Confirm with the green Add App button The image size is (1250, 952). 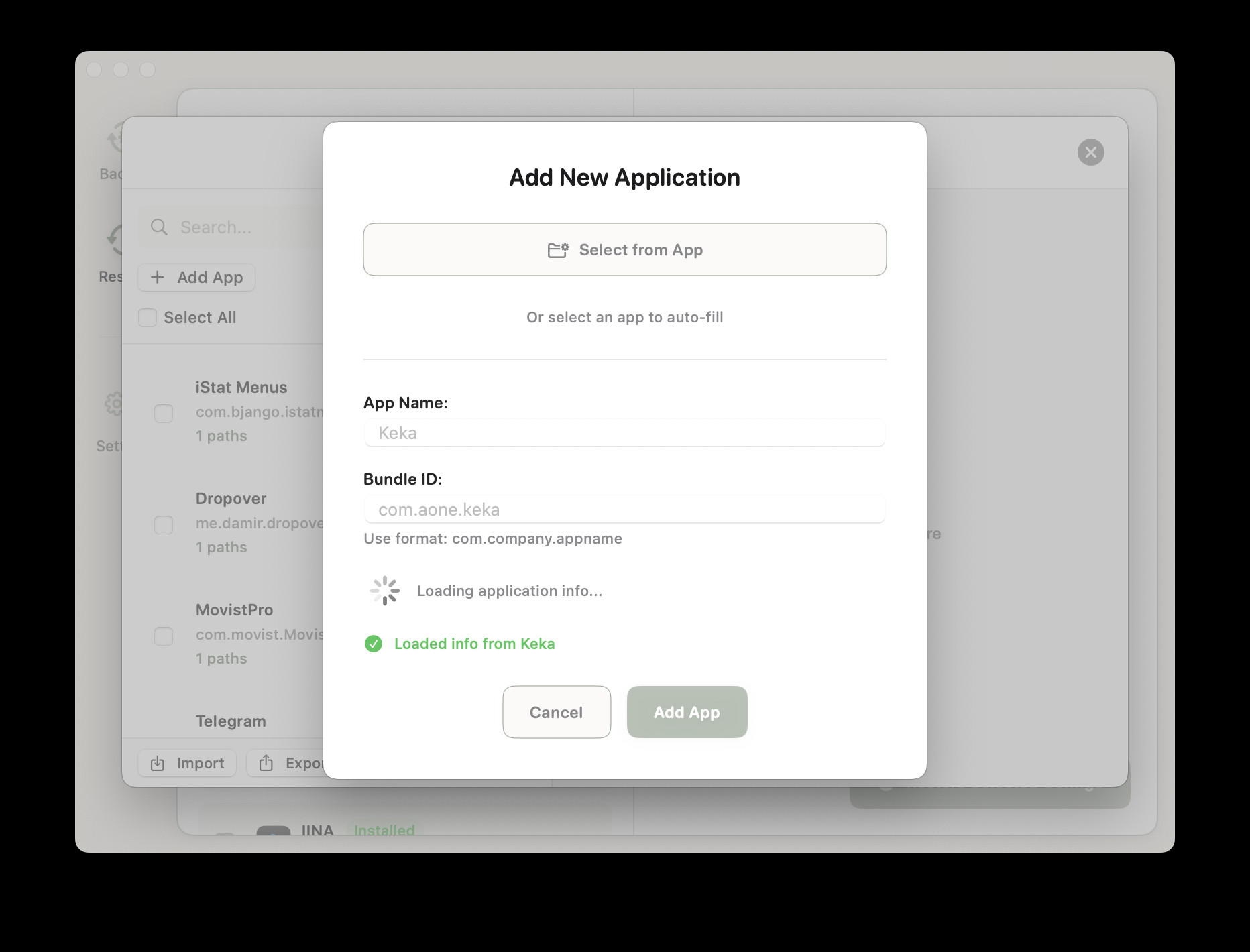687,712
